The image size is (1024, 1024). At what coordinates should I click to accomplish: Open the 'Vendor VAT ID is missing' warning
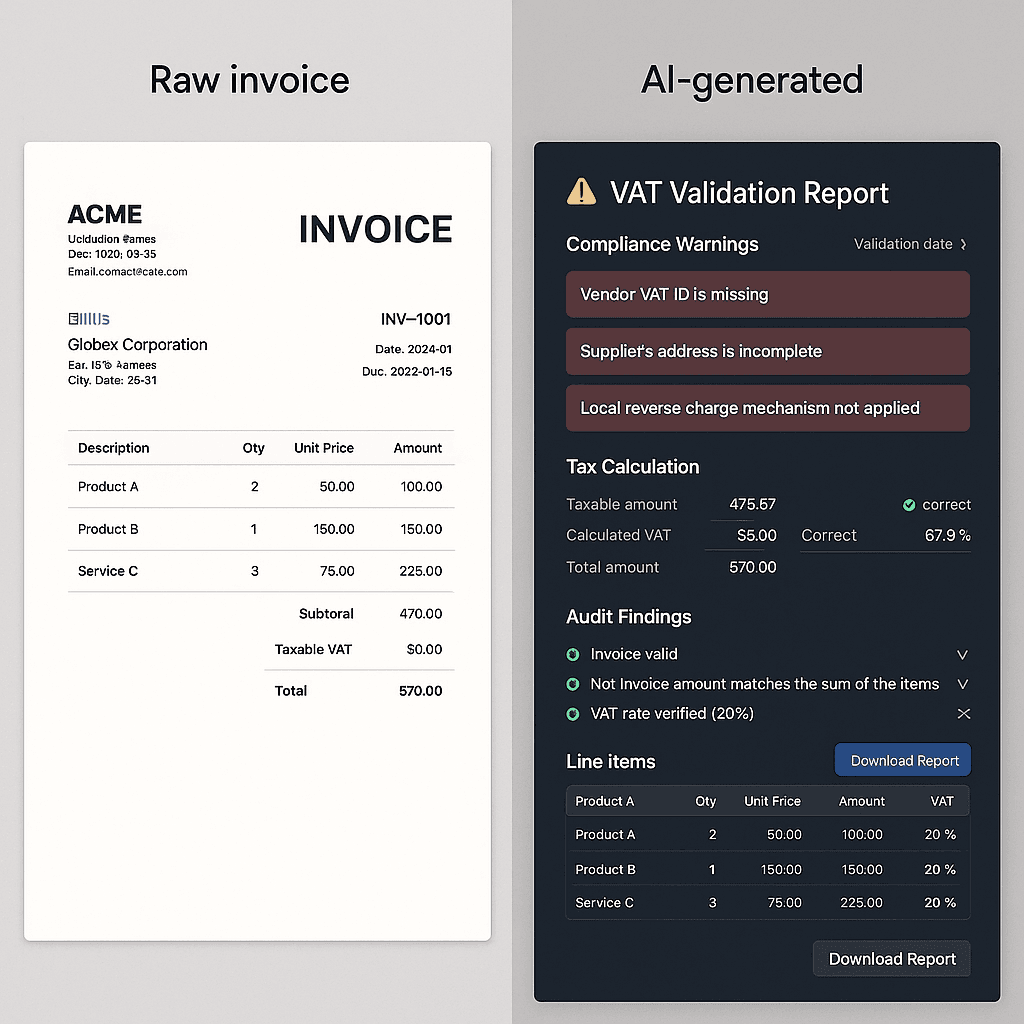[x=767, y=295]
